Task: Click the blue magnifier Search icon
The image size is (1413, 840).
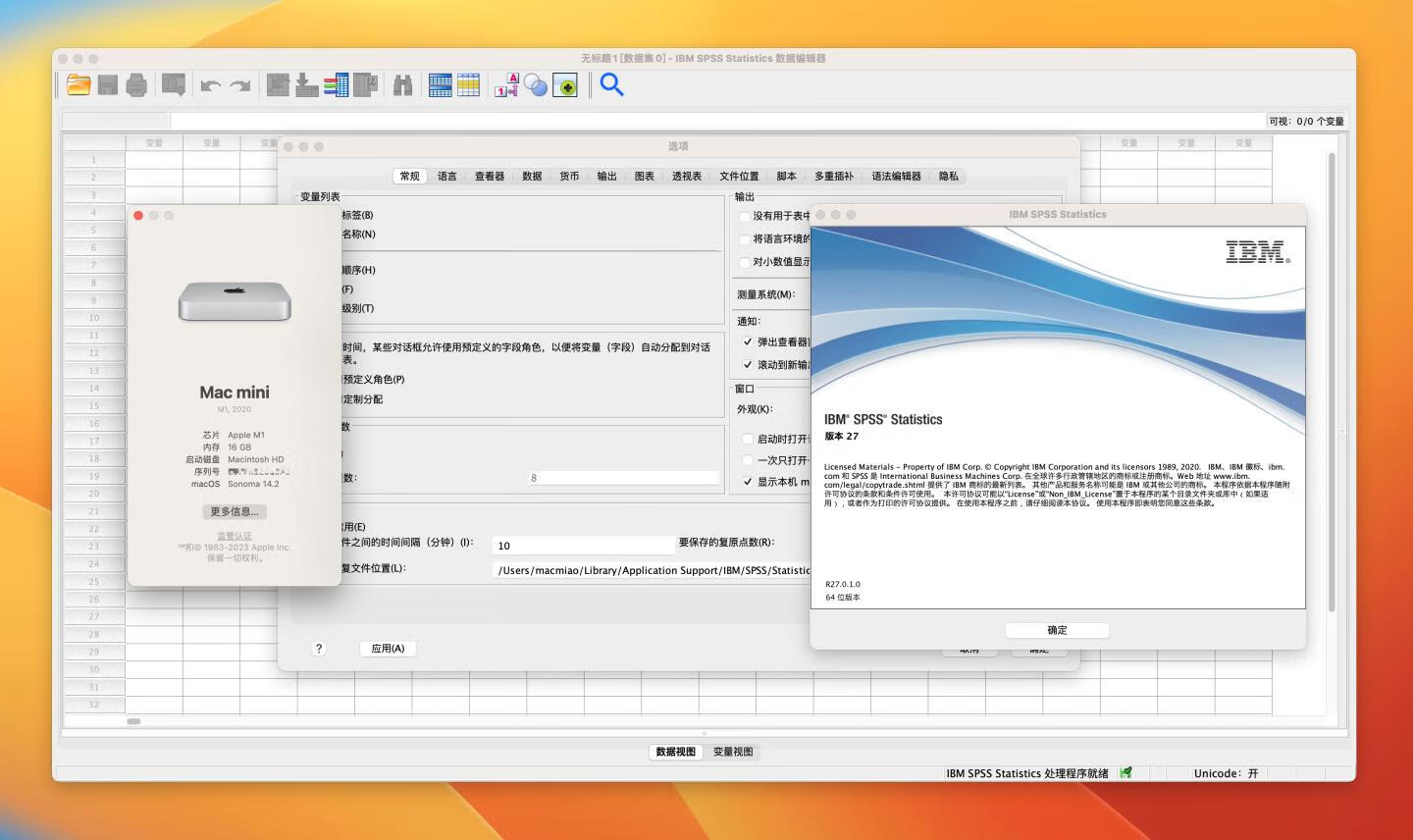Action: point(611,84)
